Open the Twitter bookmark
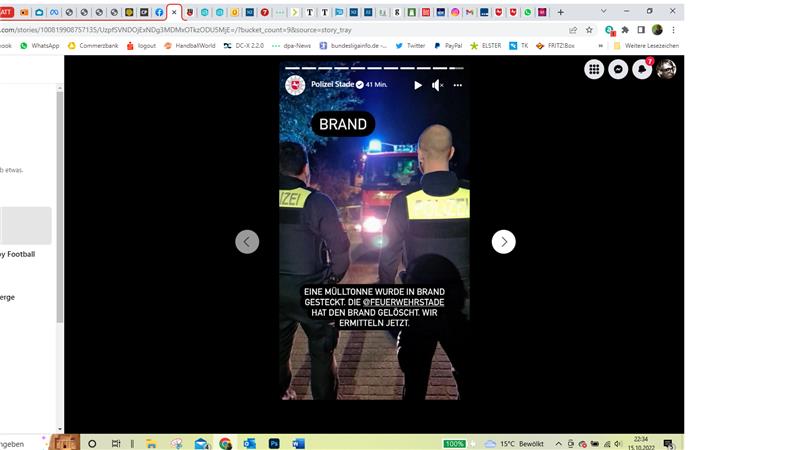The width and height of the screenshot is (800, 450). point(410,46)
